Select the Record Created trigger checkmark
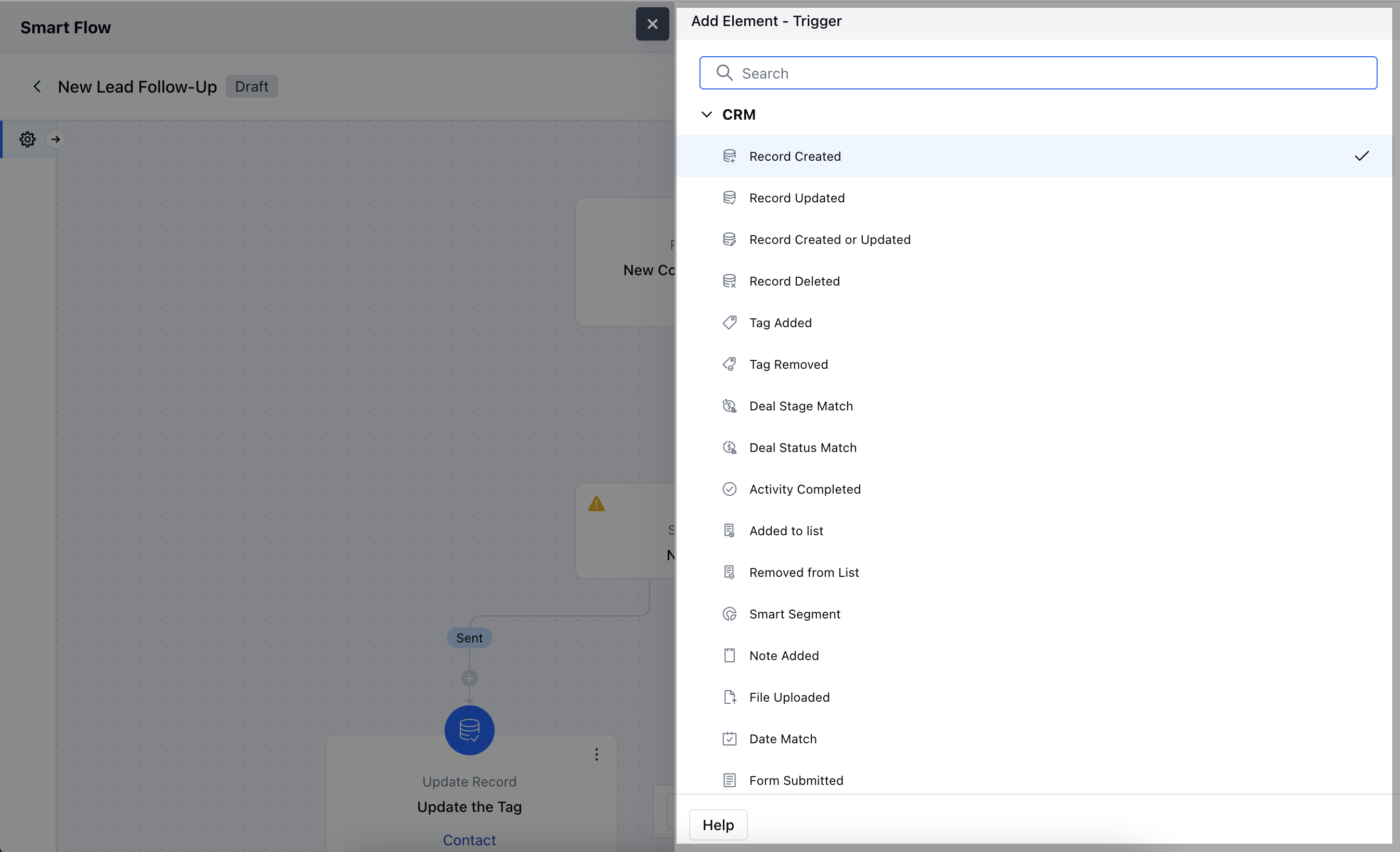The width and height of the screenshot is (1400, 852). (x=1362, y=156)
